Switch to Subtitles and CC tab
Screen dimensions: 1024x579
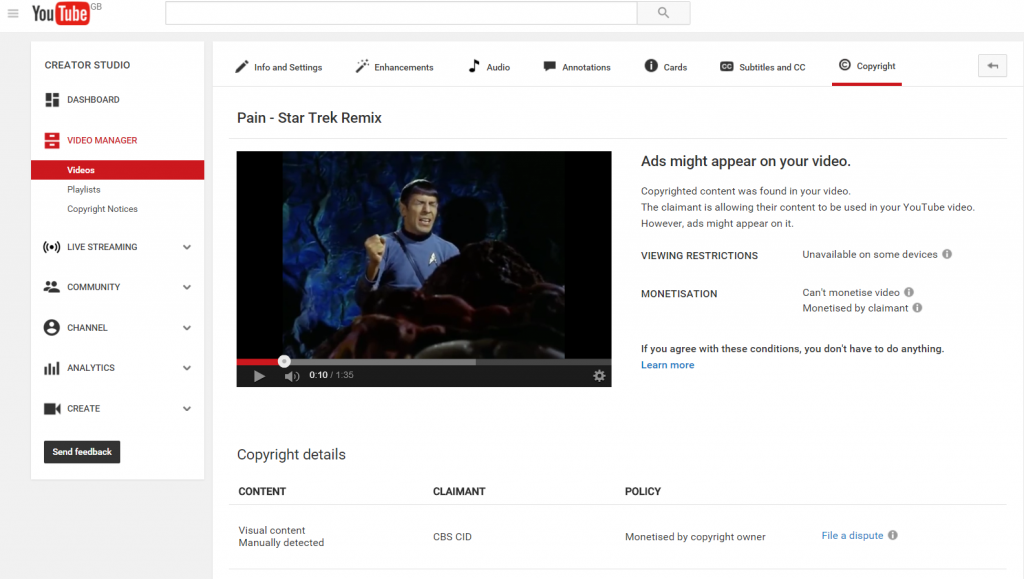tap(763, 67)
